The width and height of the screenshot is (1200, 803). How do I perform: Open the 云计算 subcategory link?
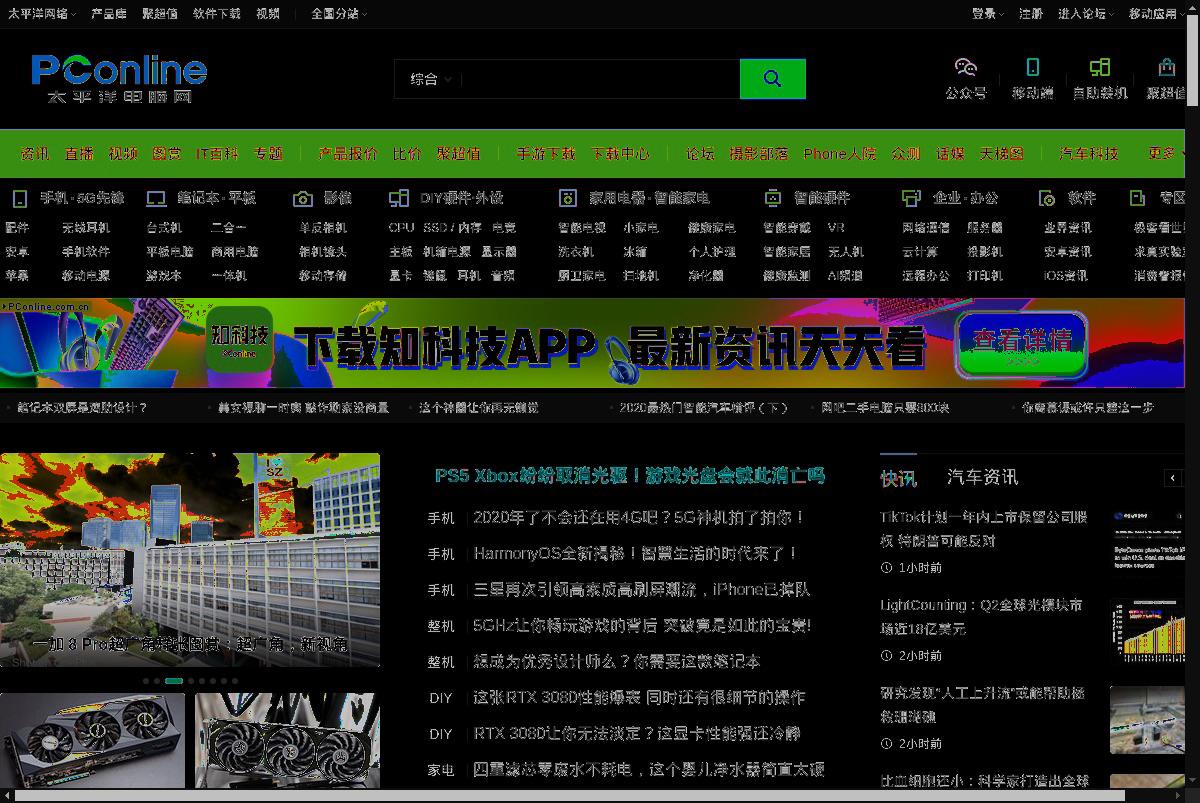(920, 252)
